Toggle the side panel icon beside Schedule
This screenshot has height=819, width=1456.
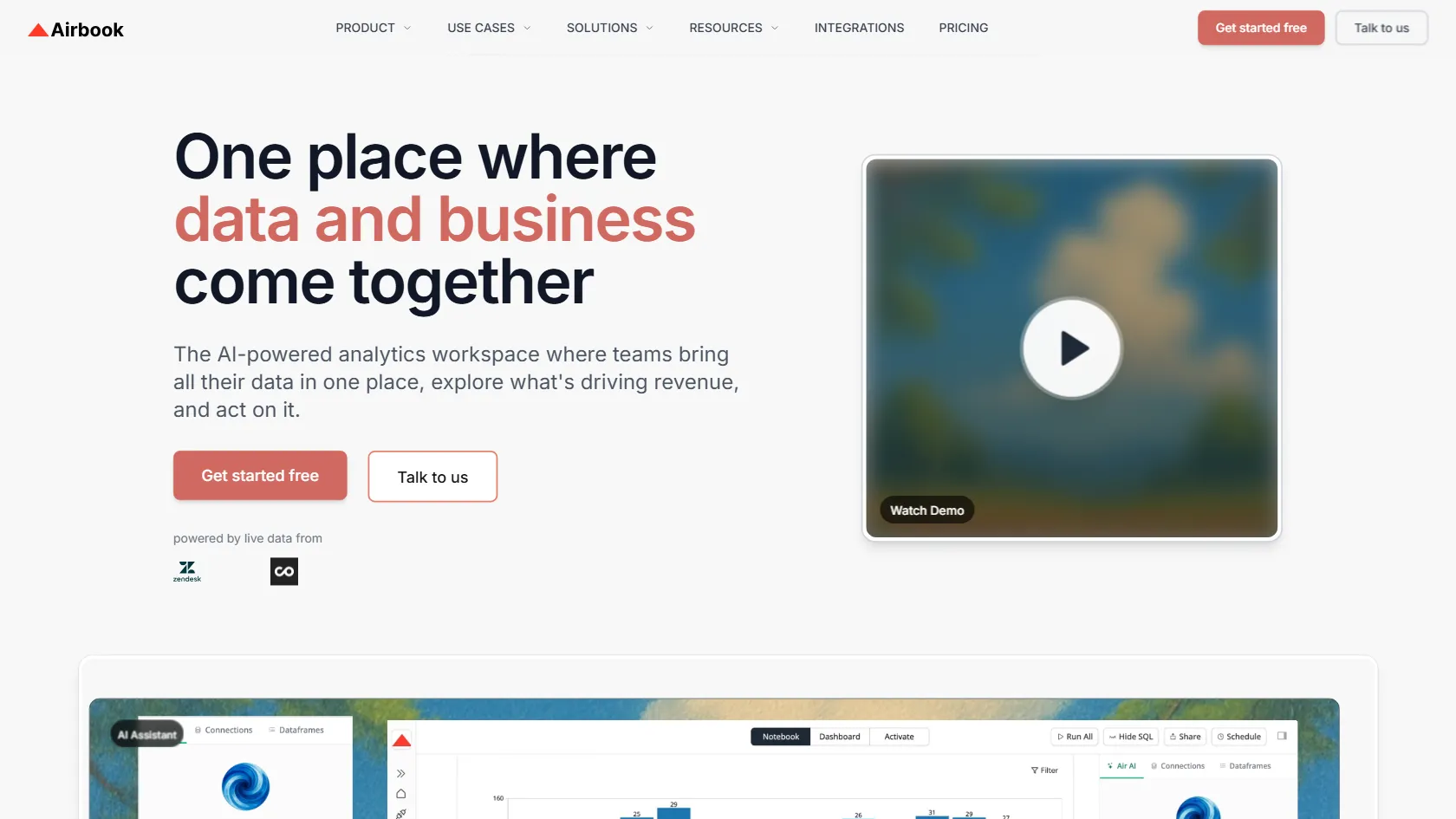pyautogui.click(x=1282, y=736)
